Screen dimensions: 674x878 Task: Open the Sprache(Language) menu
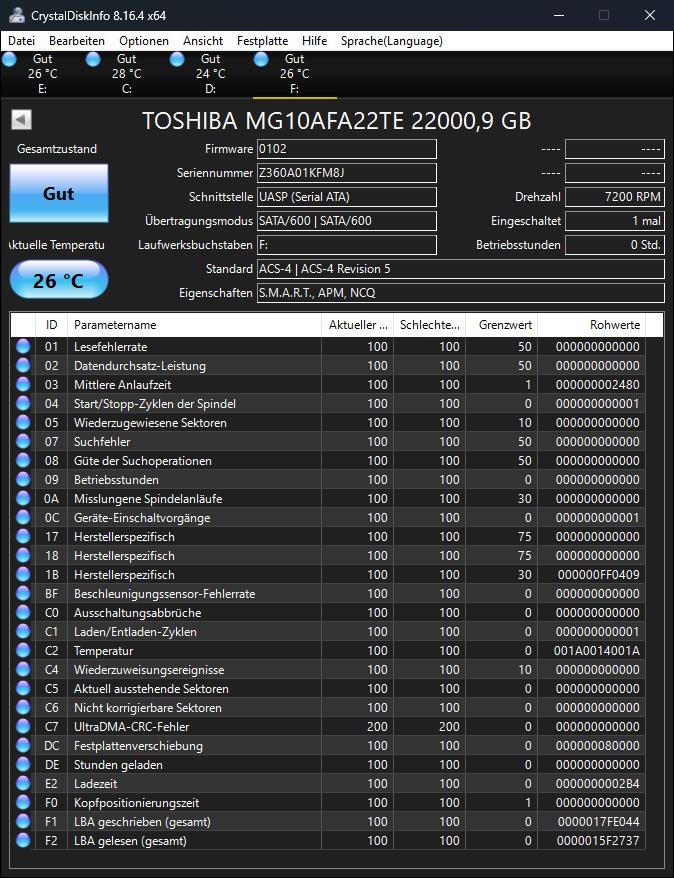(391, 41)
